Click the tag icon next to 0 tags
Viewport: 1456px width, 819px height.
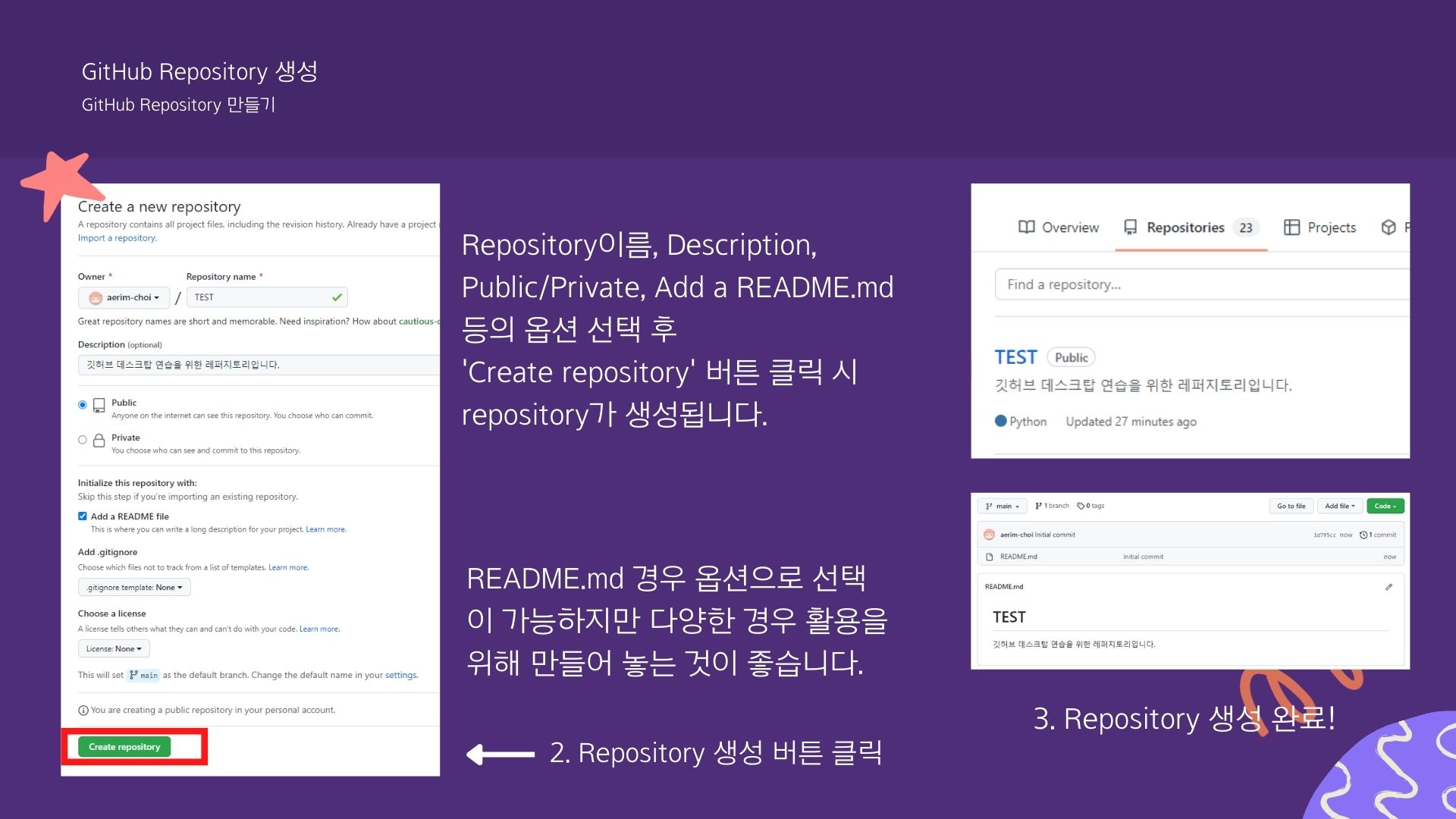(x=1081, y=506)
